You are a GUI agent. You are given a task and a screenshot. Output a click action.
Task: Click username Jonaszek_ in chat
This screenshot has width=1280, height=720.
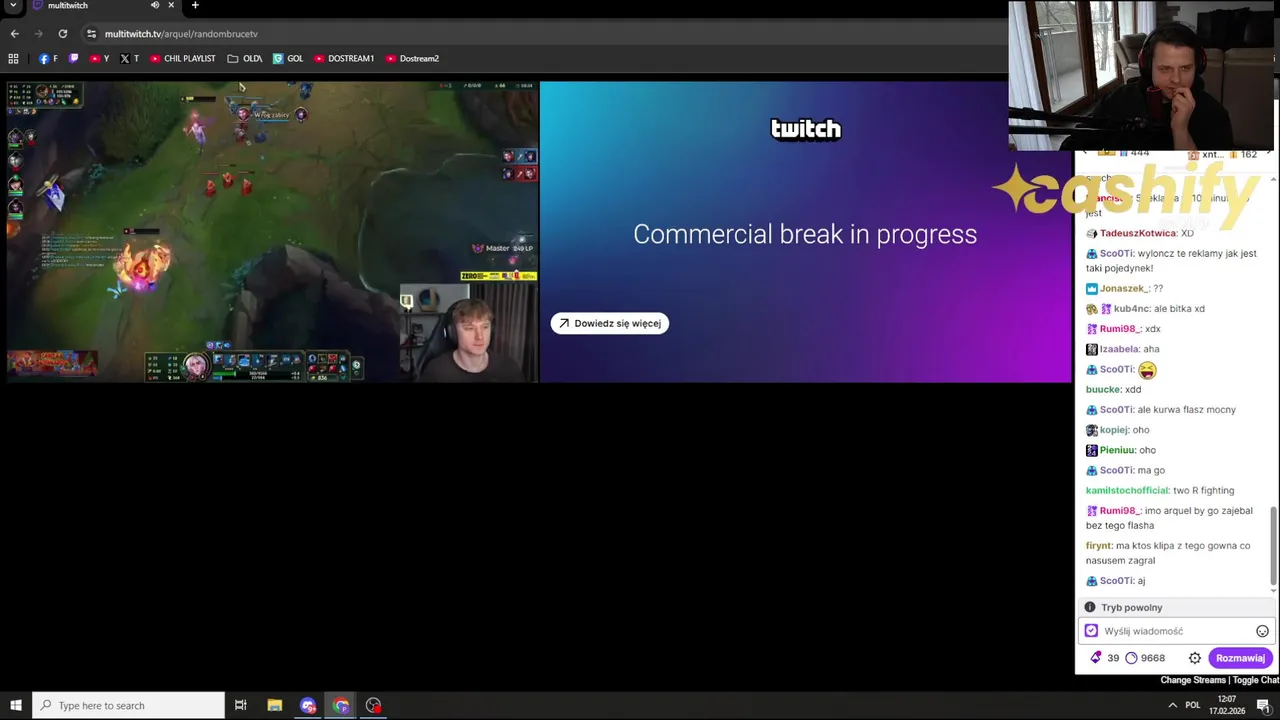[1124, 288]
